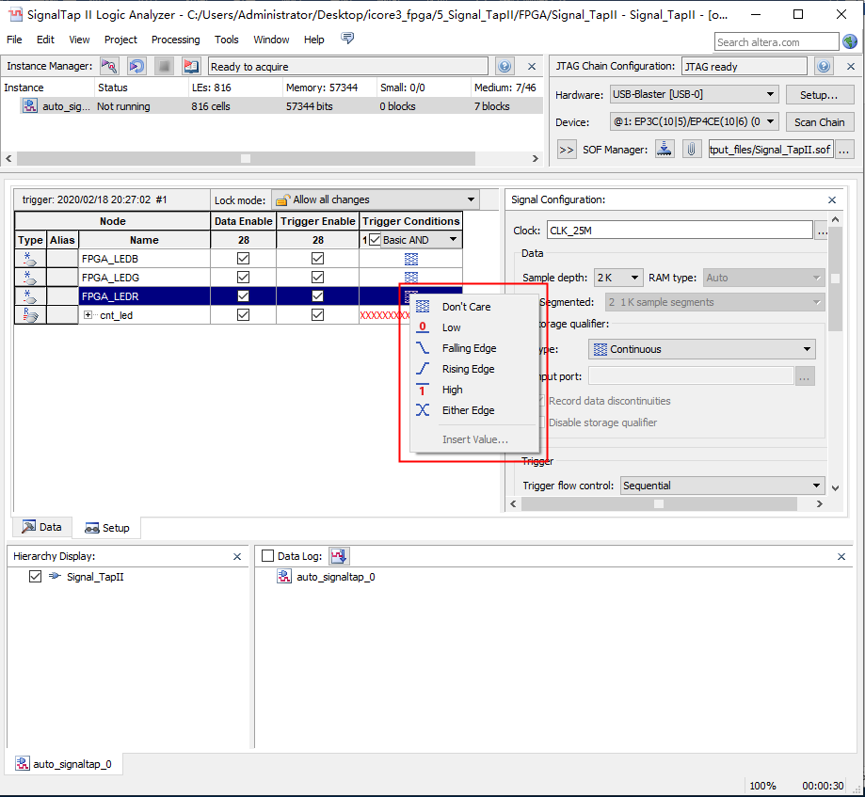Open the Lock mode dropdown
This screenshot has height=797, width=865.
(375, 200)
